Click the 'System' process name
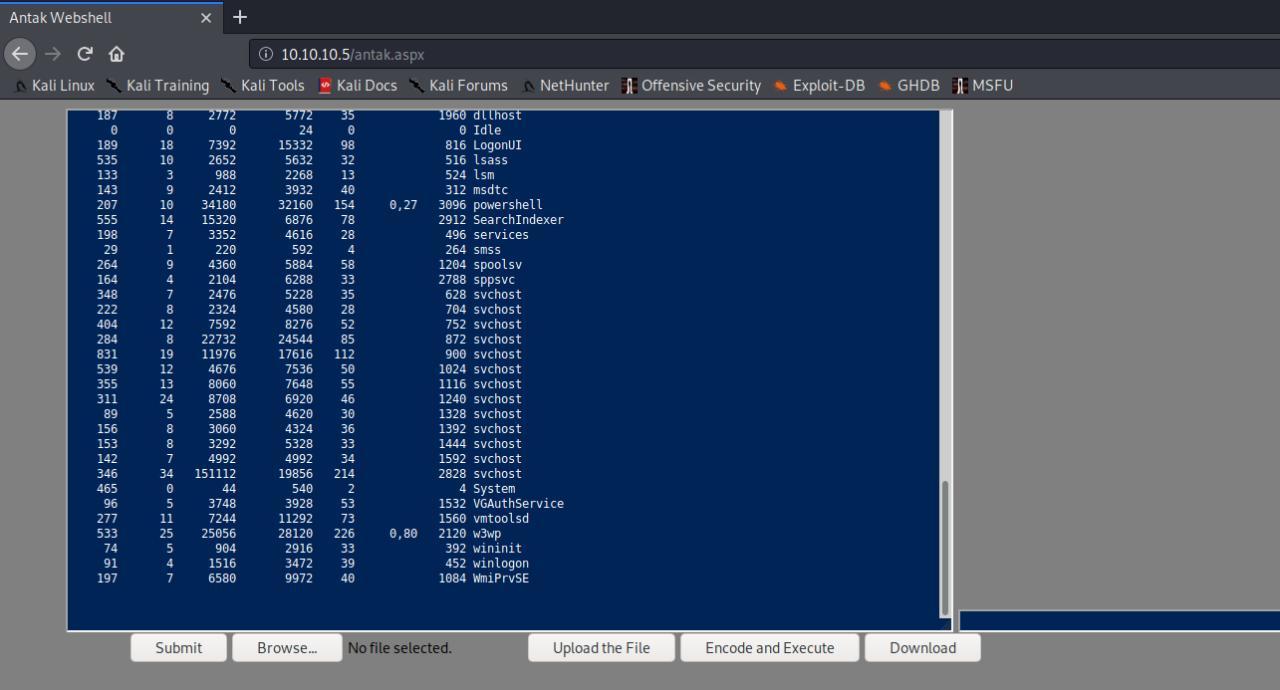This screenshot has width=1280, height=690. [494, 489]
